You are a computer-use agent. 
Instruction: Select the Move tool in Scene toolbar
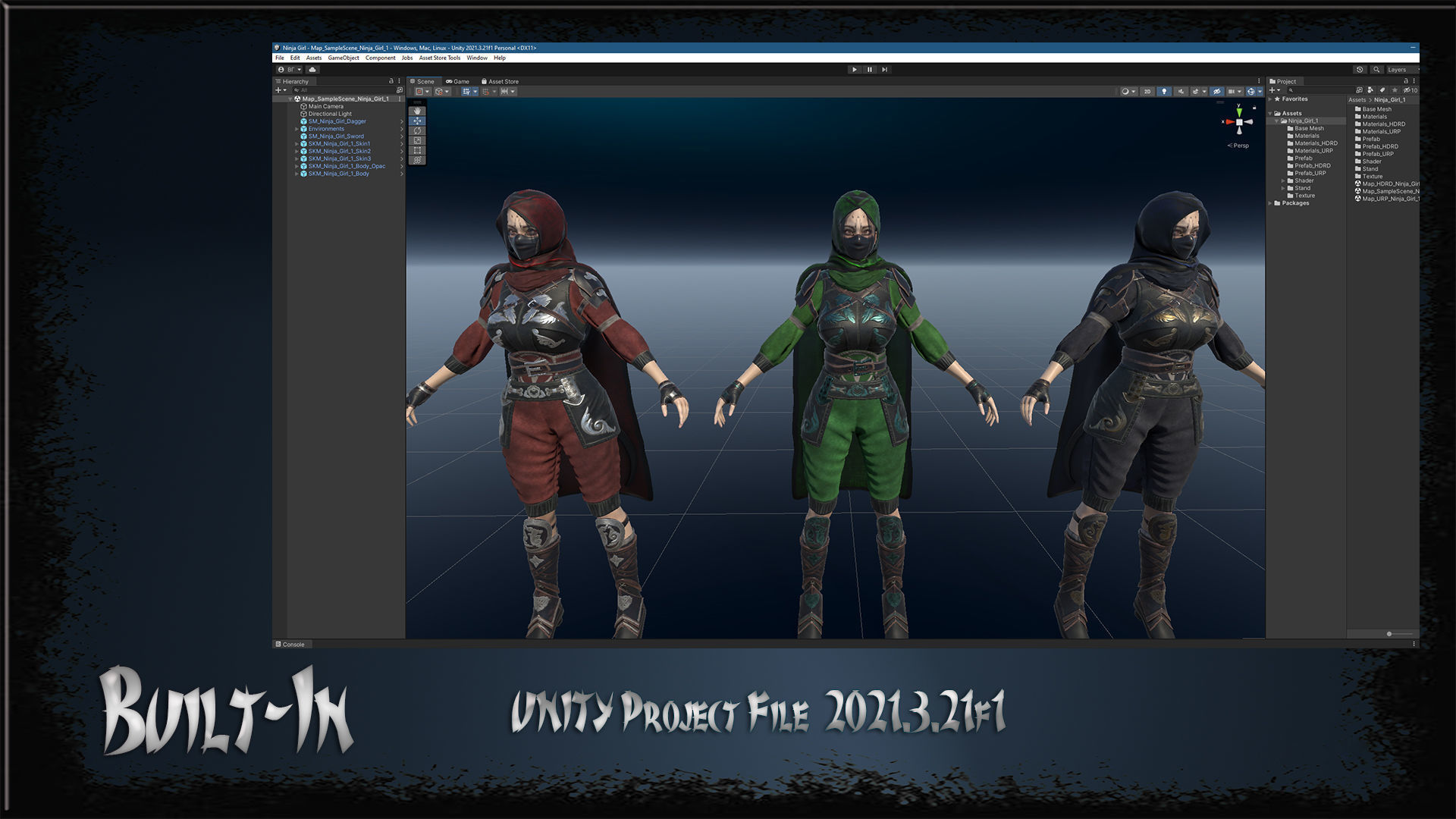pos(417,121)
